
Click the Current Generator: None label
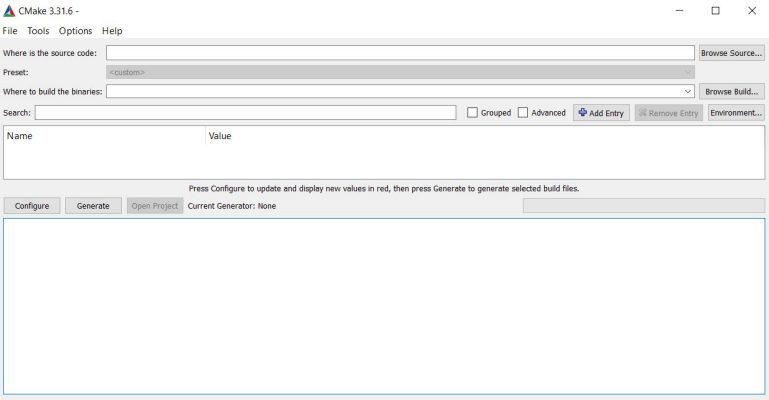tap(231, 206)
